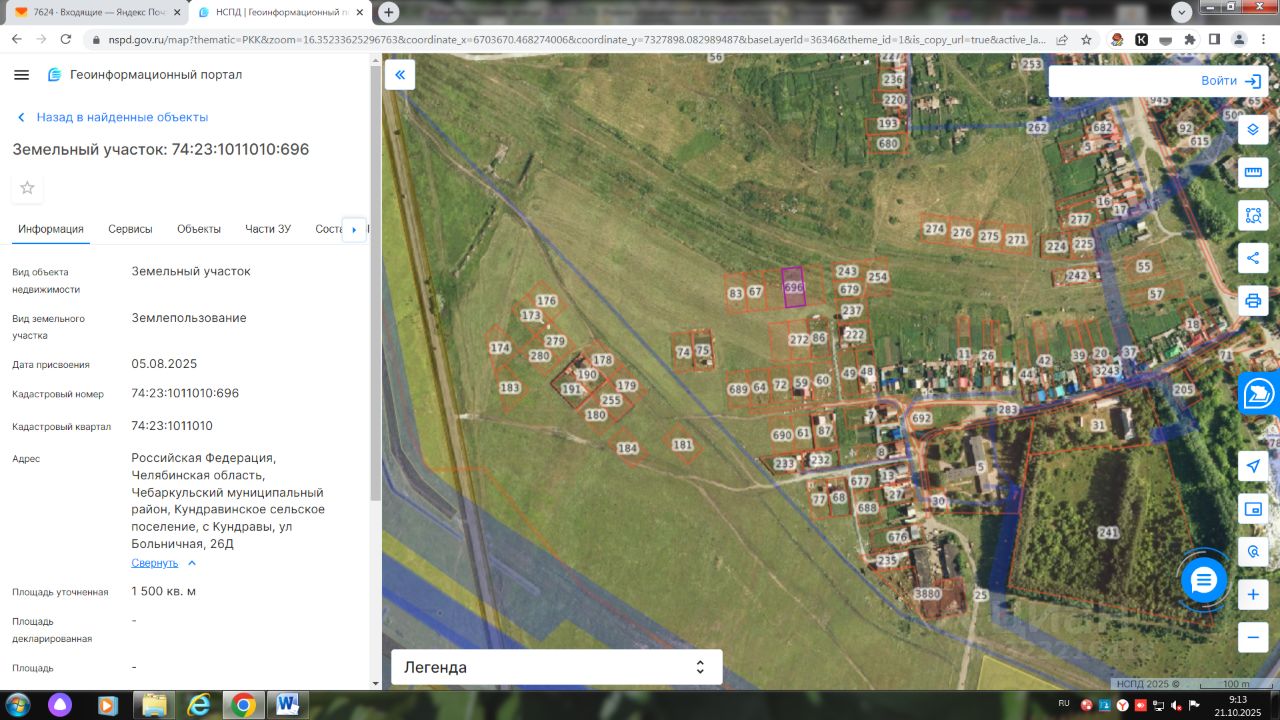The height and width of the screenshot is (720, 1280).
Task: Switch to the Сервисы tab
Action: [130, 229]
